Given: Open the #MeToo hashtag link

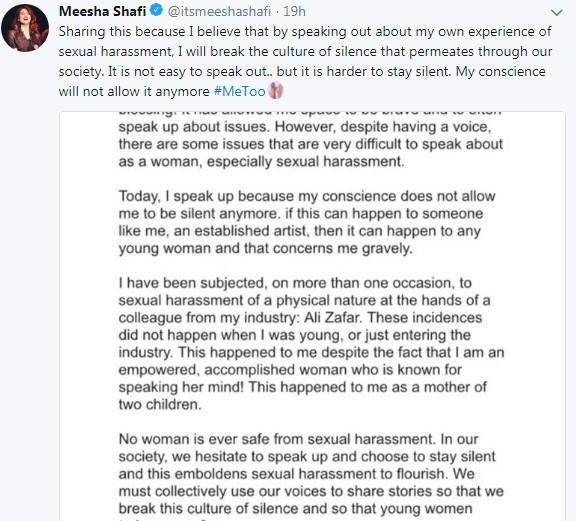Looking at the screenshot, I should pos(240,91).
